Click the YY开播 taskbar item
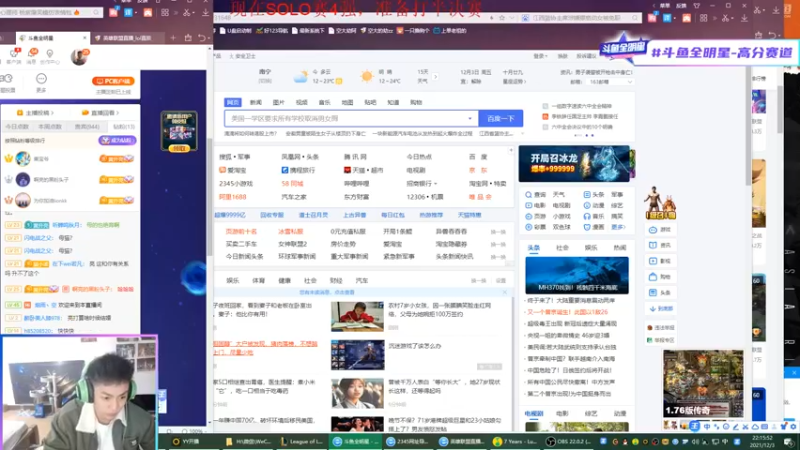Viewport: 800px width, 450px height. coord(186,441)
